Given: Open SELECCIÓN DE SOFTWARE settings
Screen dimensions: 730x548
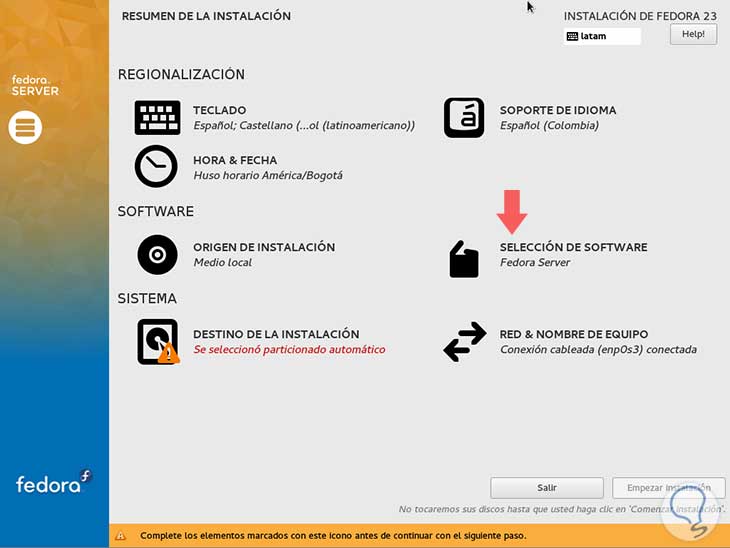Looking at the screenshot, I should click(x=574, y=247).
